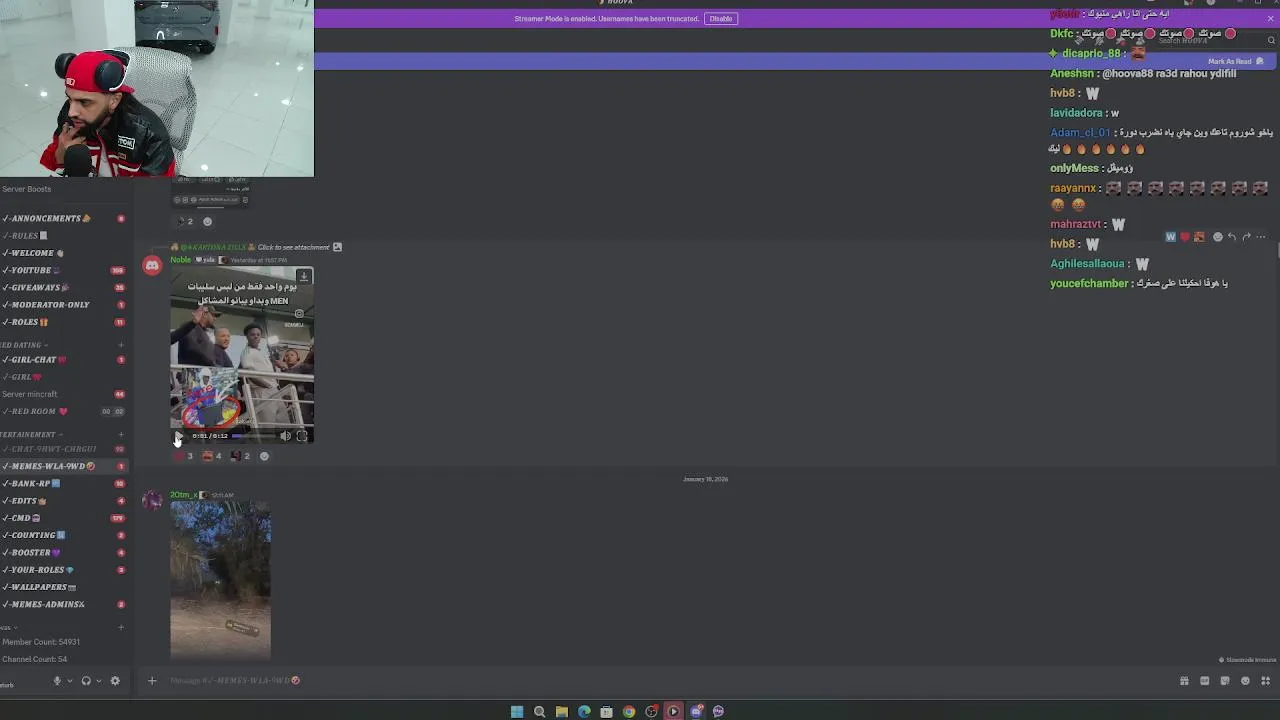The image size is (1280, 720).
Task: Open headphone output options dropdown arrow
Action: 98,681
